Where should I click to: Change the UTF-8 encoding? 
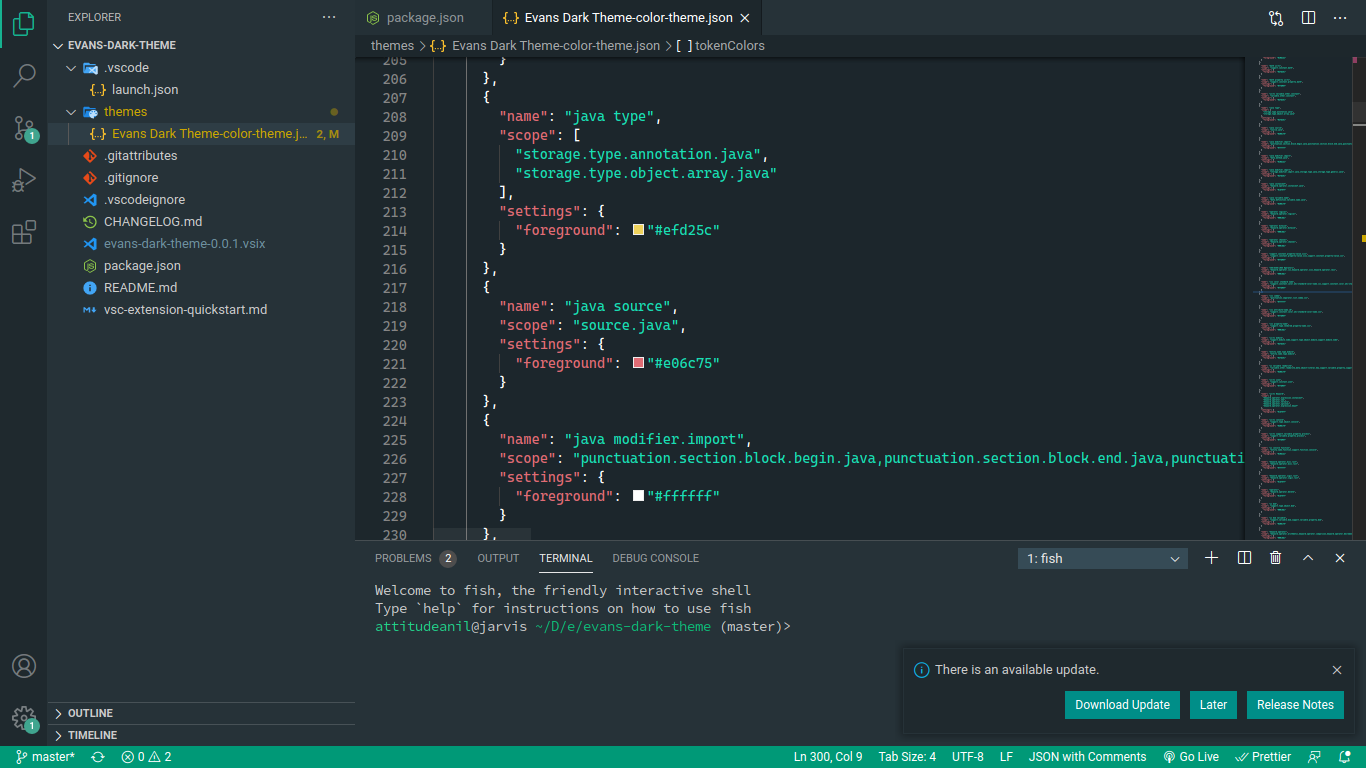click(967, 757)
